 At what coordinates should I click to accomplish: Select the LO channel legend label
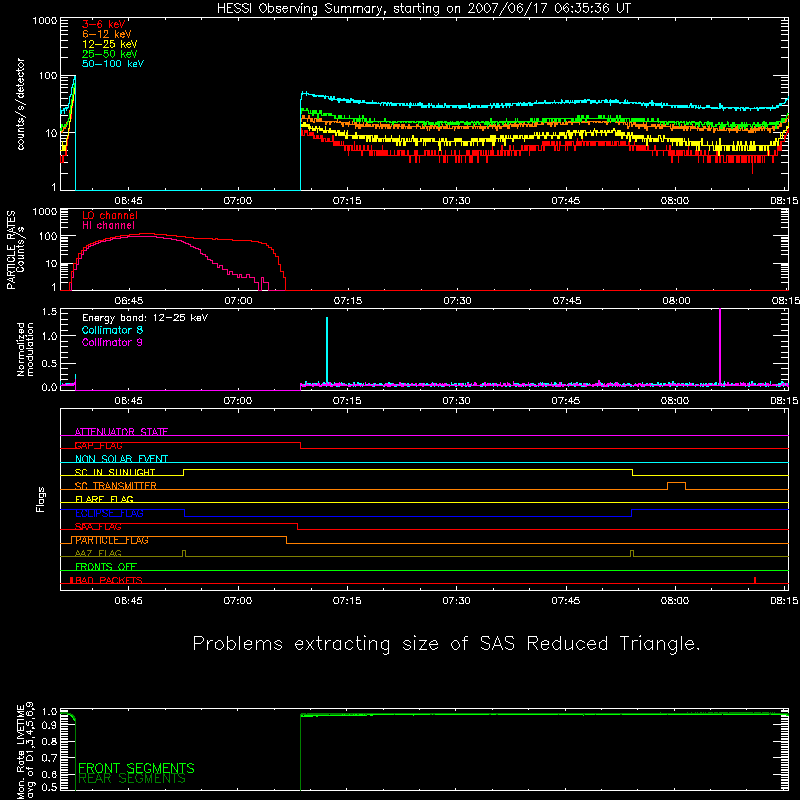click(x=110, y=215)
